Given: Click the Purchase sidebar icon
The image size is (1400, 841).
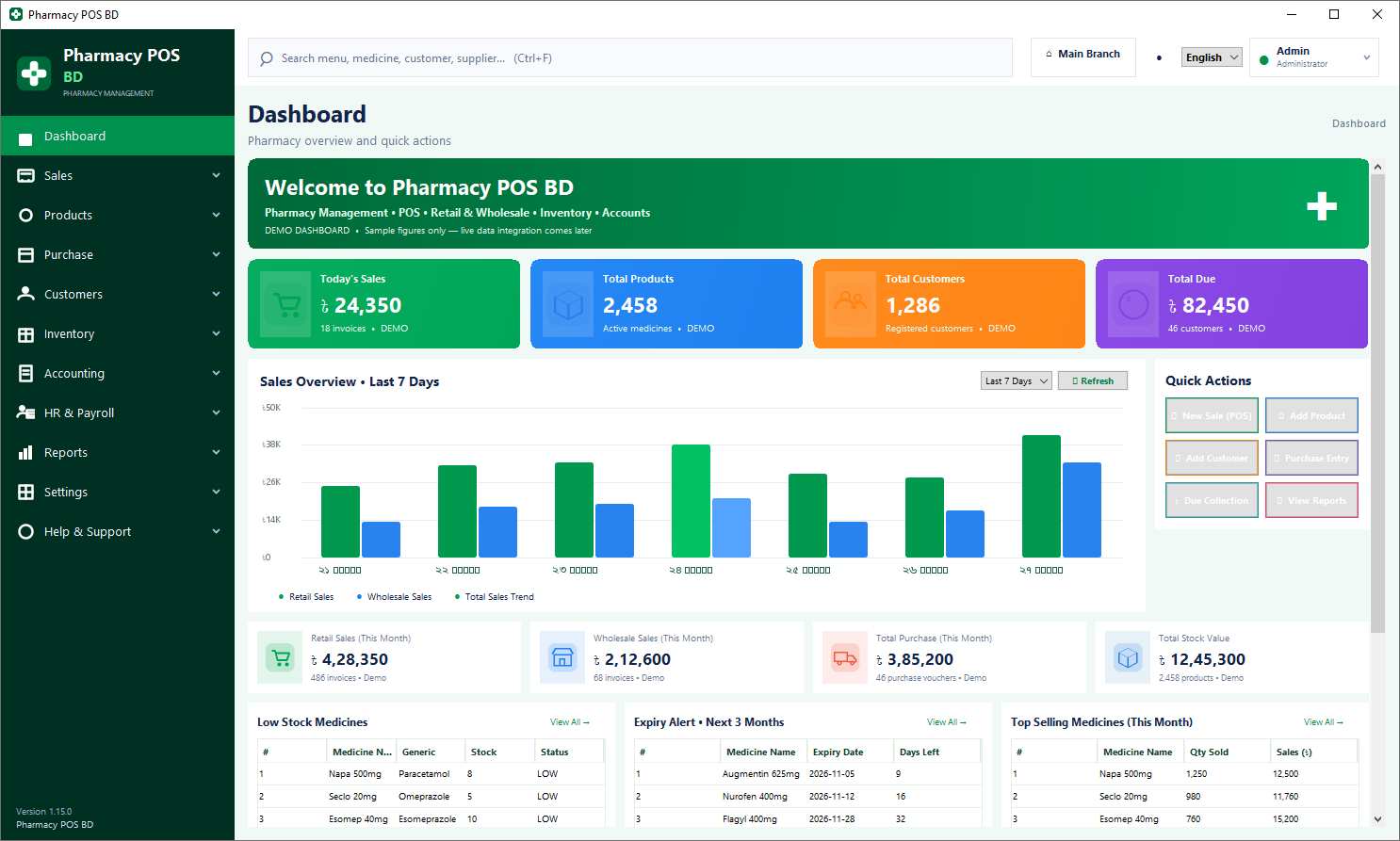Looking at the screenshot, I should pos(25,254).
